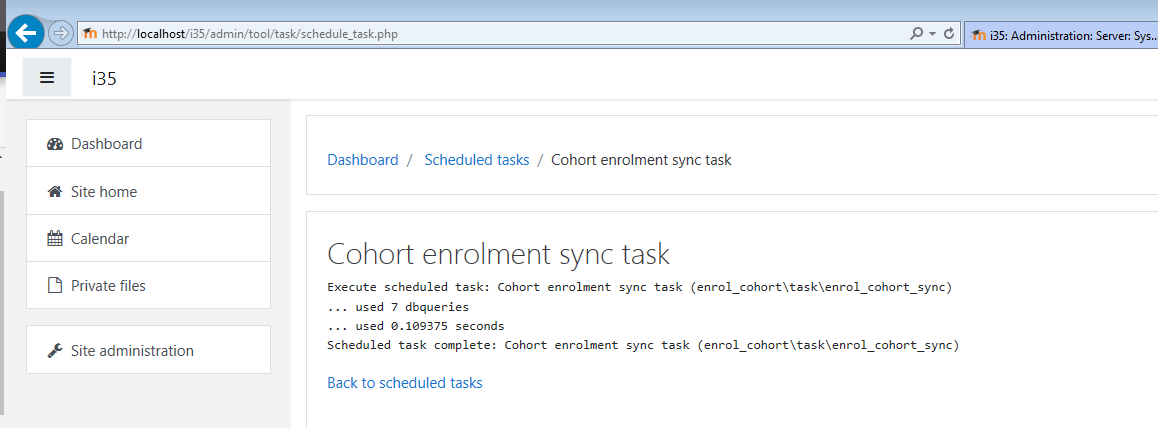1158x428 pixels.
Task: Click the Moodle favicon in address bar
Action: click(x=90, y=33)
